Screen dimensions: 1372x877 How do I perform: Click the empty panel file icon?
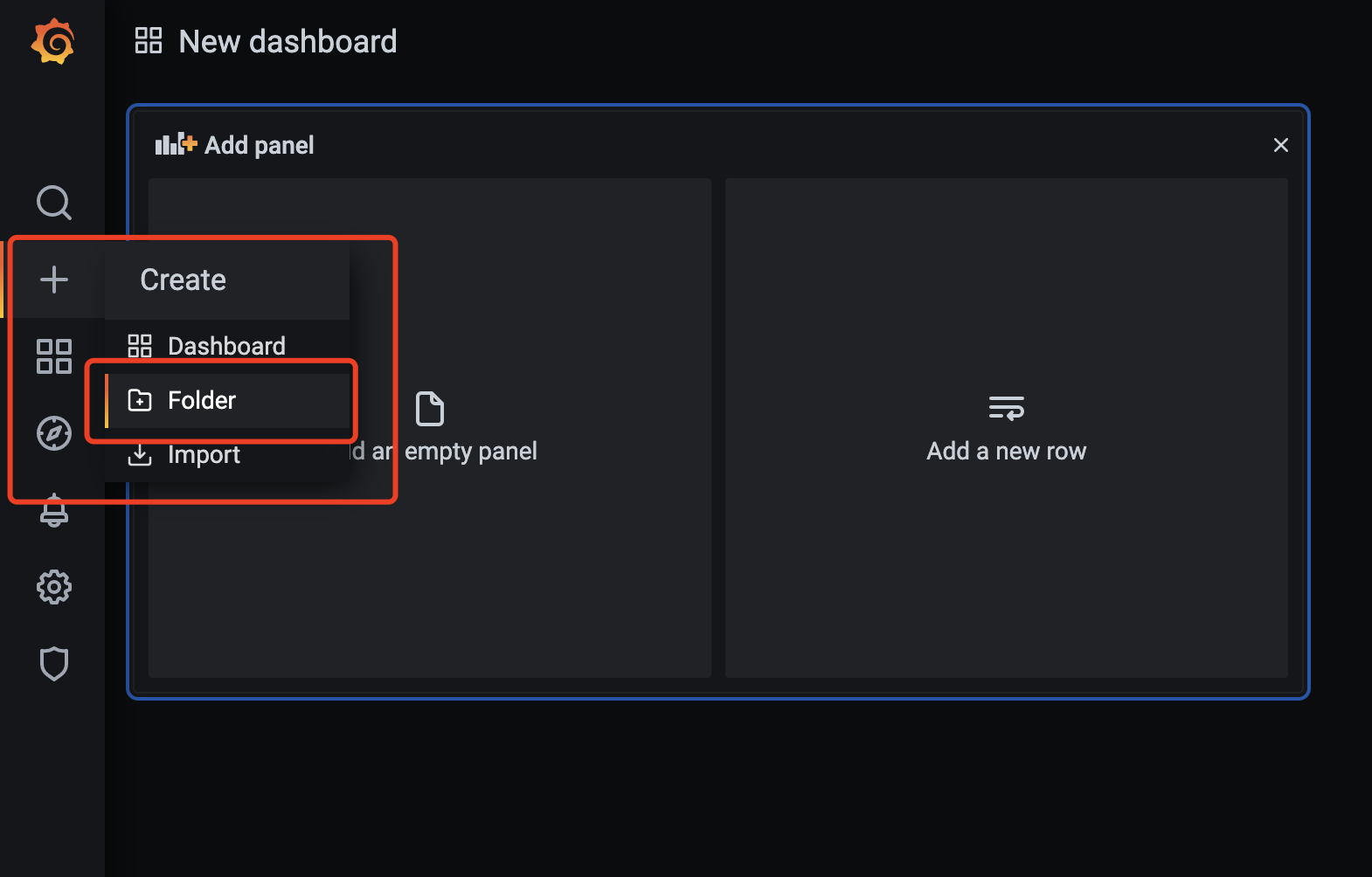[430, 409]
